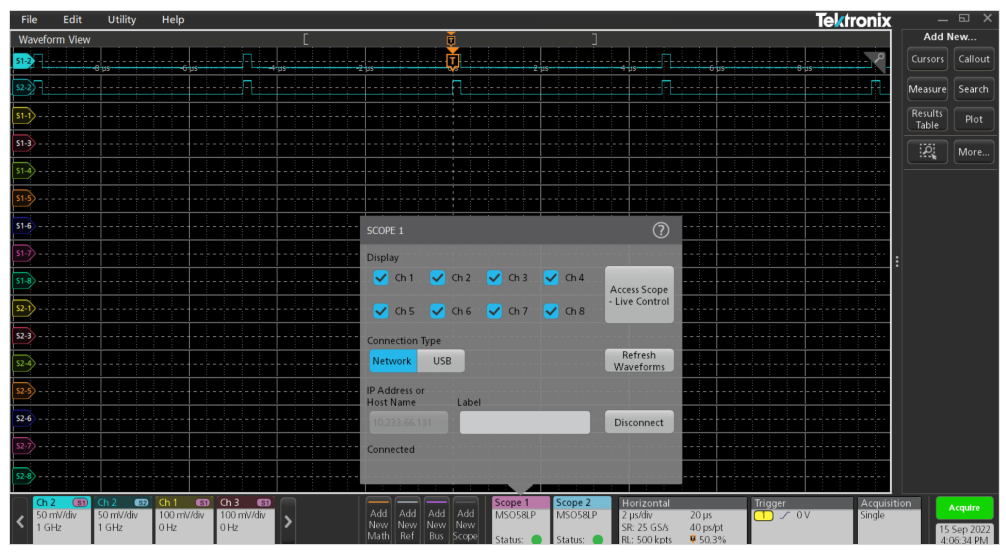1006x552 pixels.
Task: Click the Measure button
Action: (927, 89)
